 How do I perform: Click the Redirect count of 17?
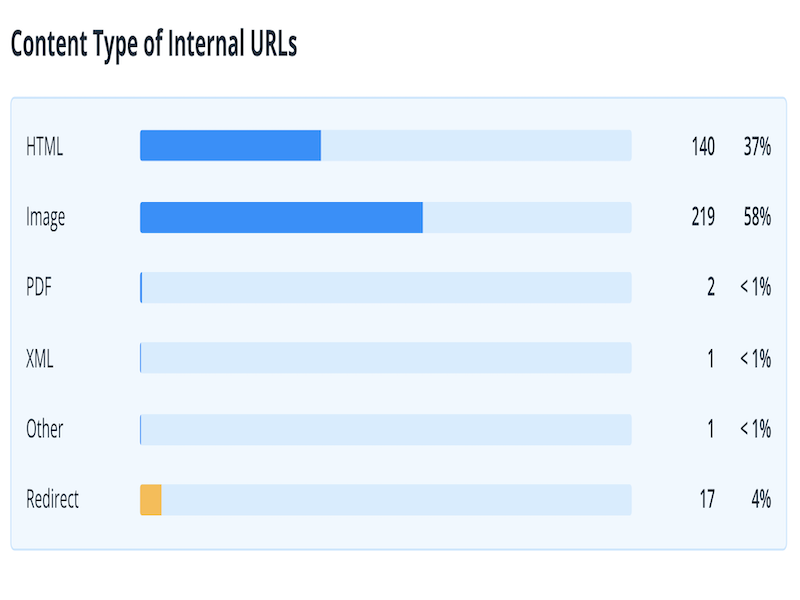click(707, 499)
